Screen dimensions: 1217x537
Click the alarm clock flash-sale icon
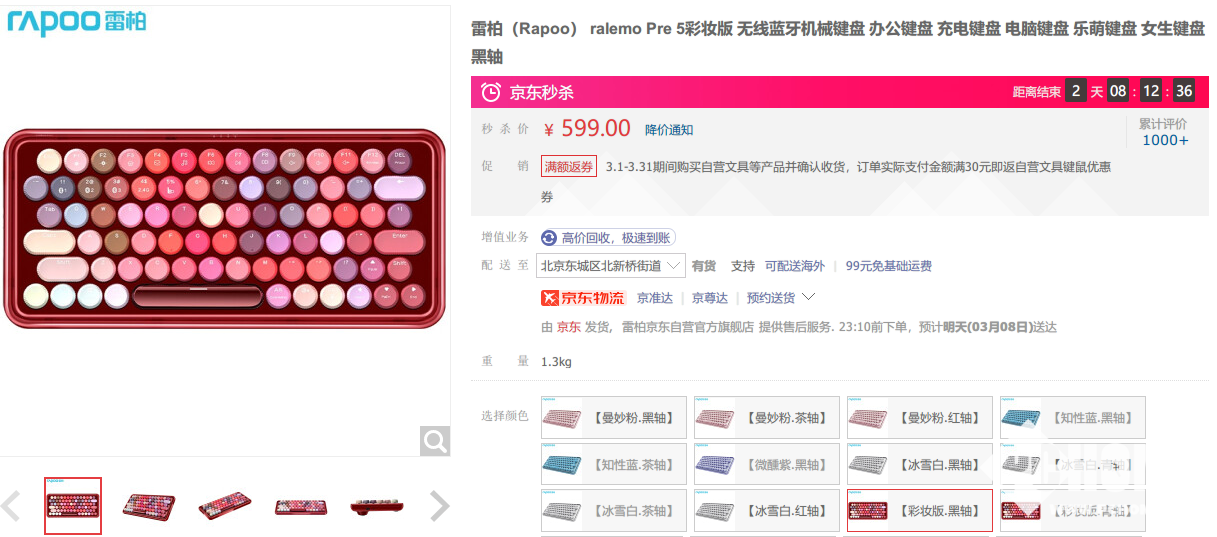coord(490,92)
